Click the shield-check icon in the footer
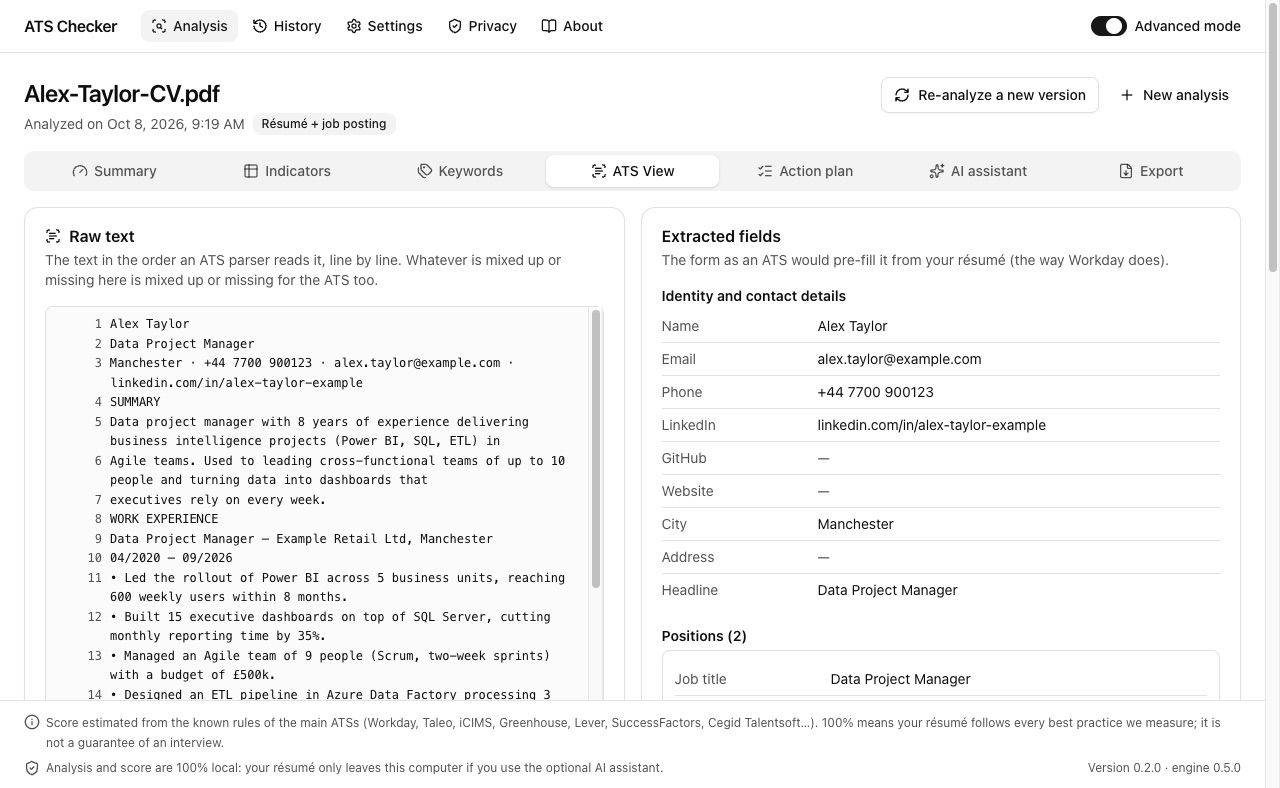The width and height of the screenshot is (1280, 788). point(32,768)
